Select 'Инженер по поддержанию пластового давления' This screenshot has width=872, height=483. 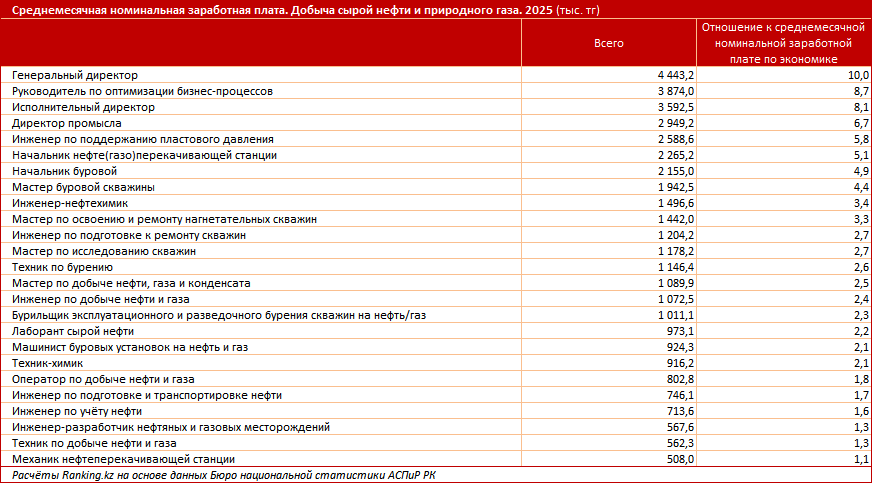point(143,140)
